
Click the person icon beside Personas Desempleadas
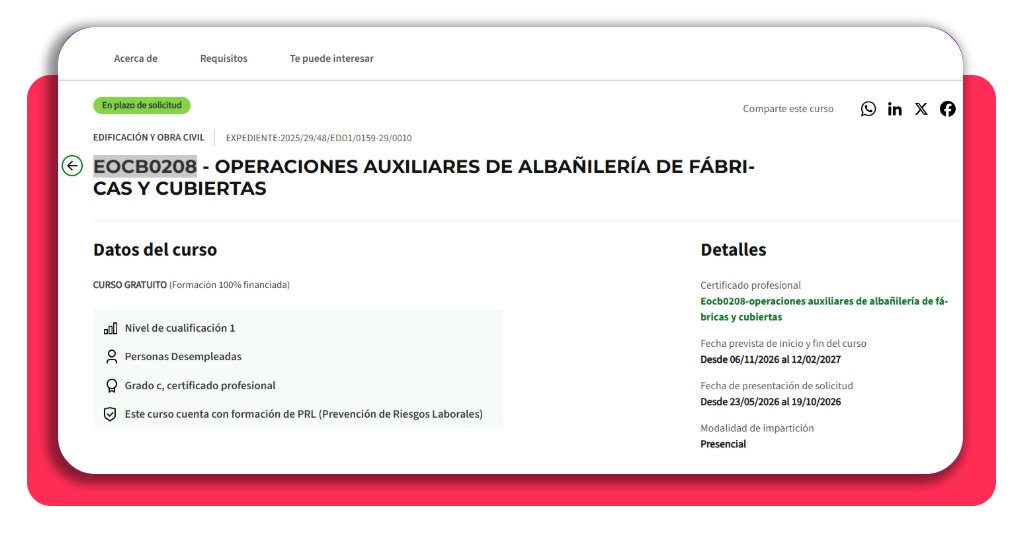click(111, 356)
